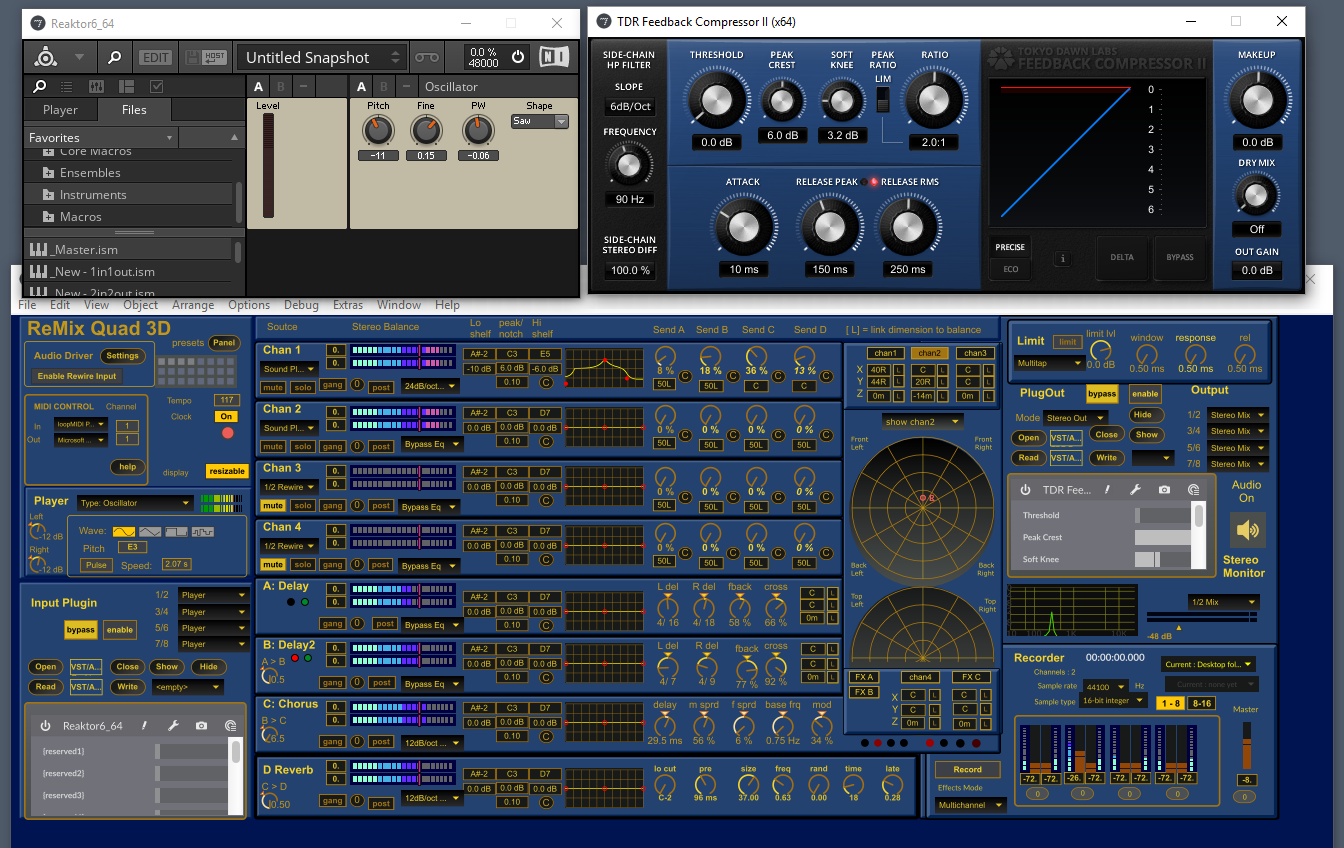Click the camera icon in Reaktor6_64 plugin panel

tap(202, 726)
